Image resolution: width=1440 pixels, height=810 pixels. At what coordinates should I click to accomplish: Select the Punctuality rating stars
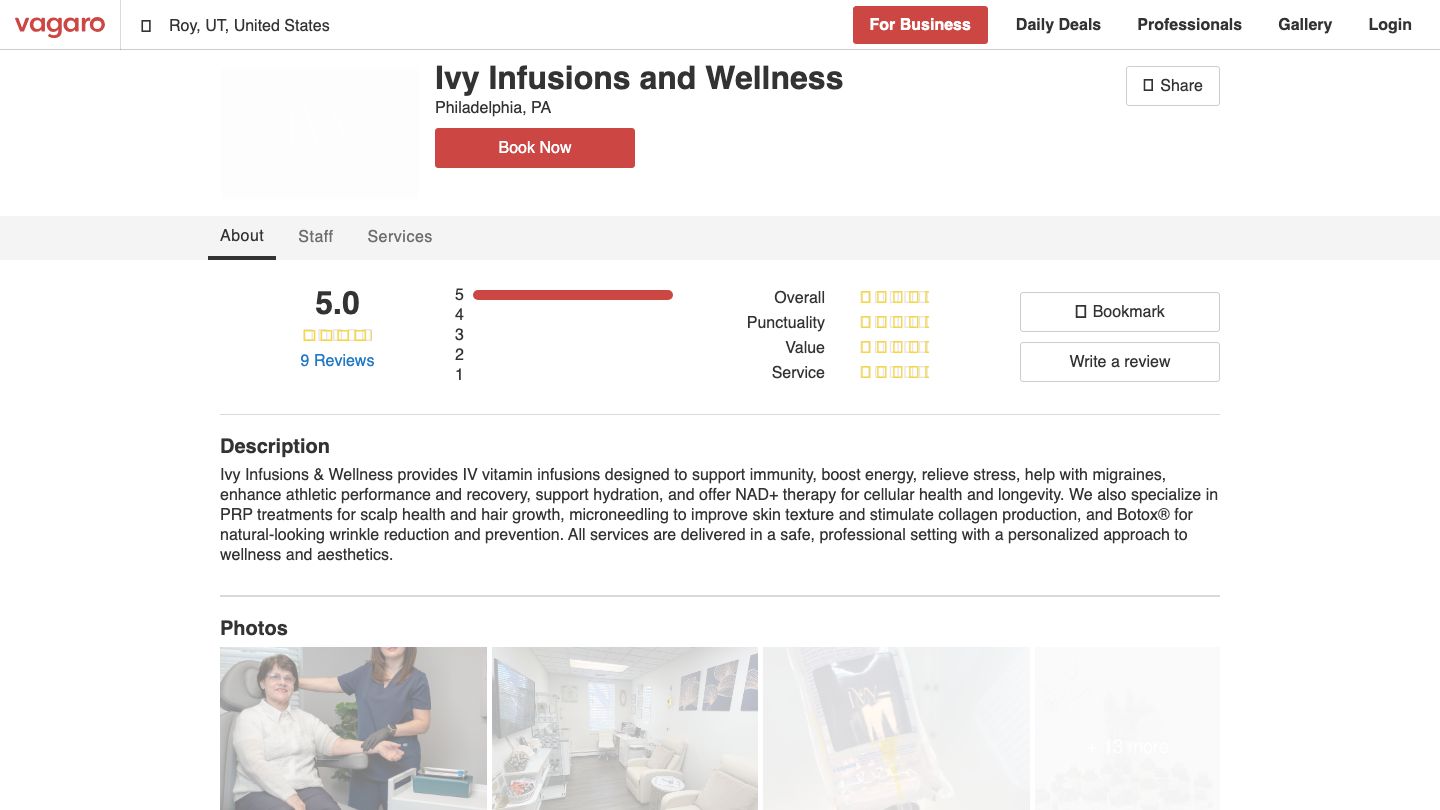point(894,322)
